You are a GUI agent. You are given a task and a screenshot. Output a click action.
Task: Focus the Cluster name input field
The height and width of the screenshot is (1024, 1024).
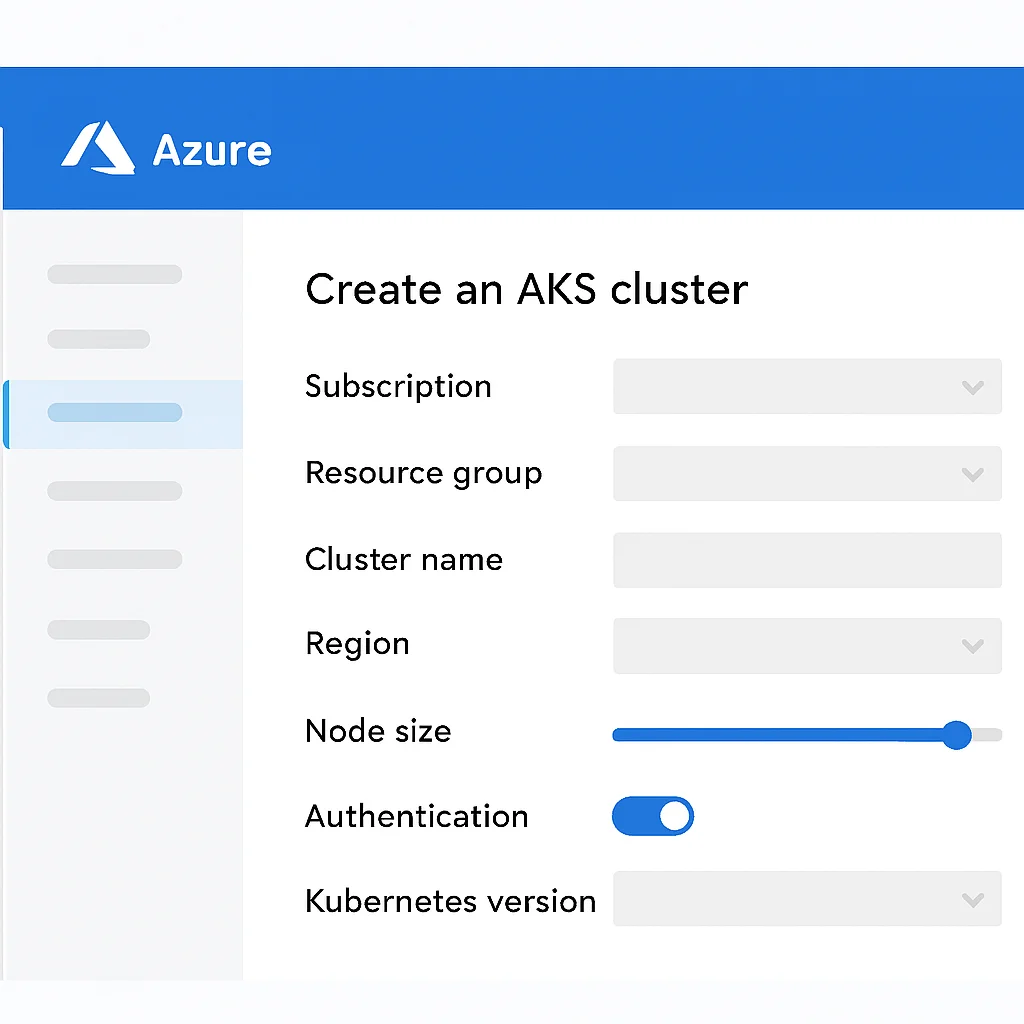pyautogui.click(x=807, y=560)
